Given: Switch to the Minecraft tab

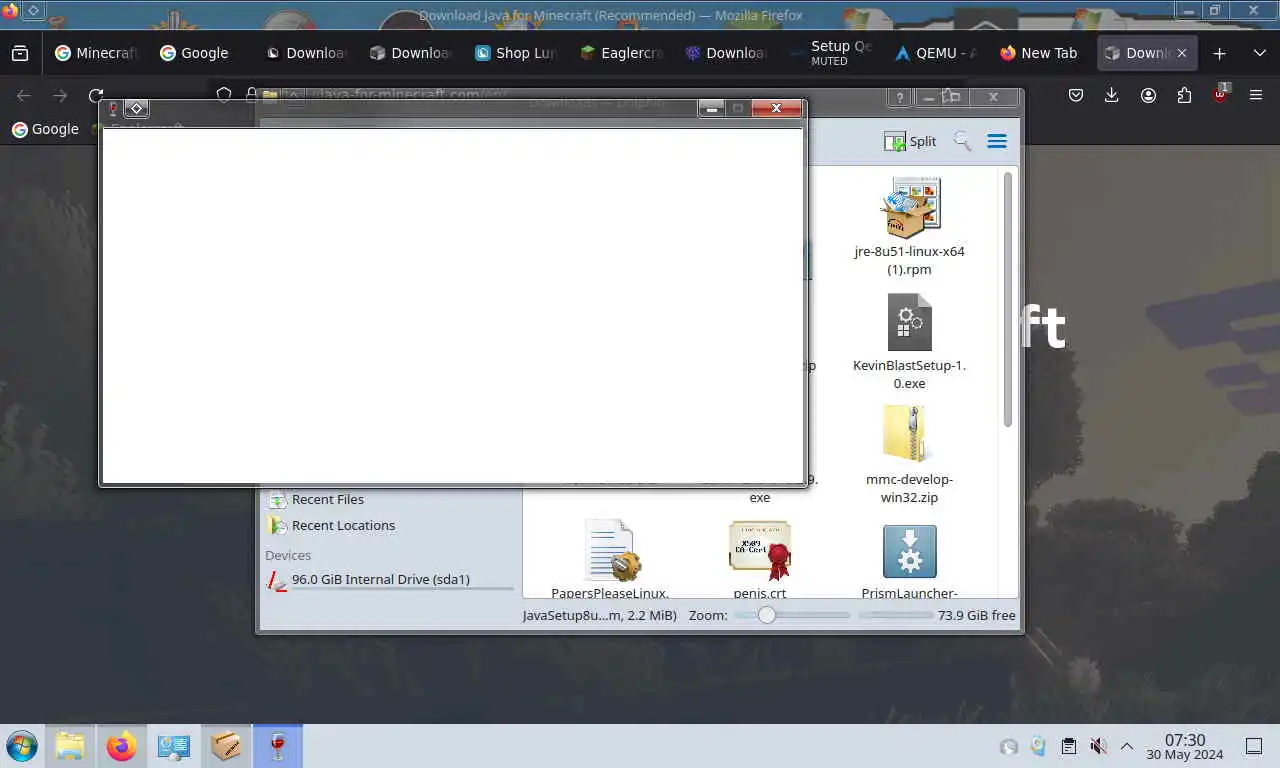Looking at the screenshot, I should [96, 53].
